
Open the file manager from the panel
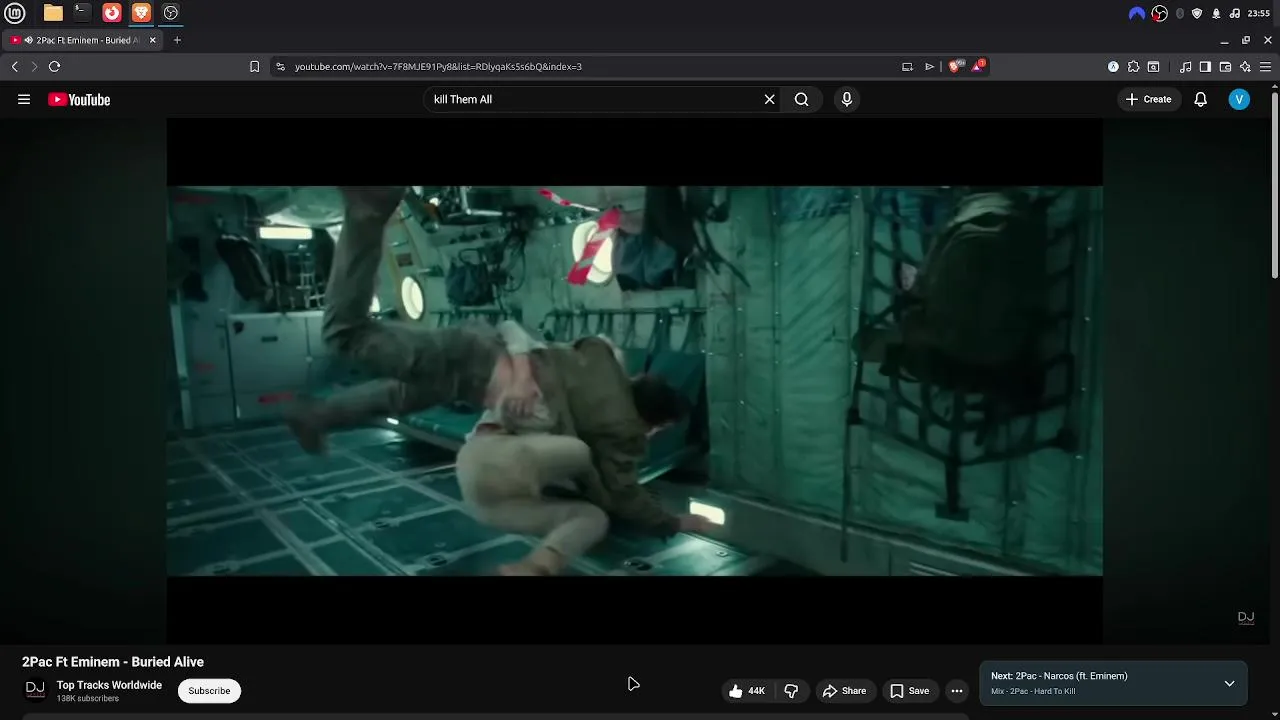pos(53,13)
